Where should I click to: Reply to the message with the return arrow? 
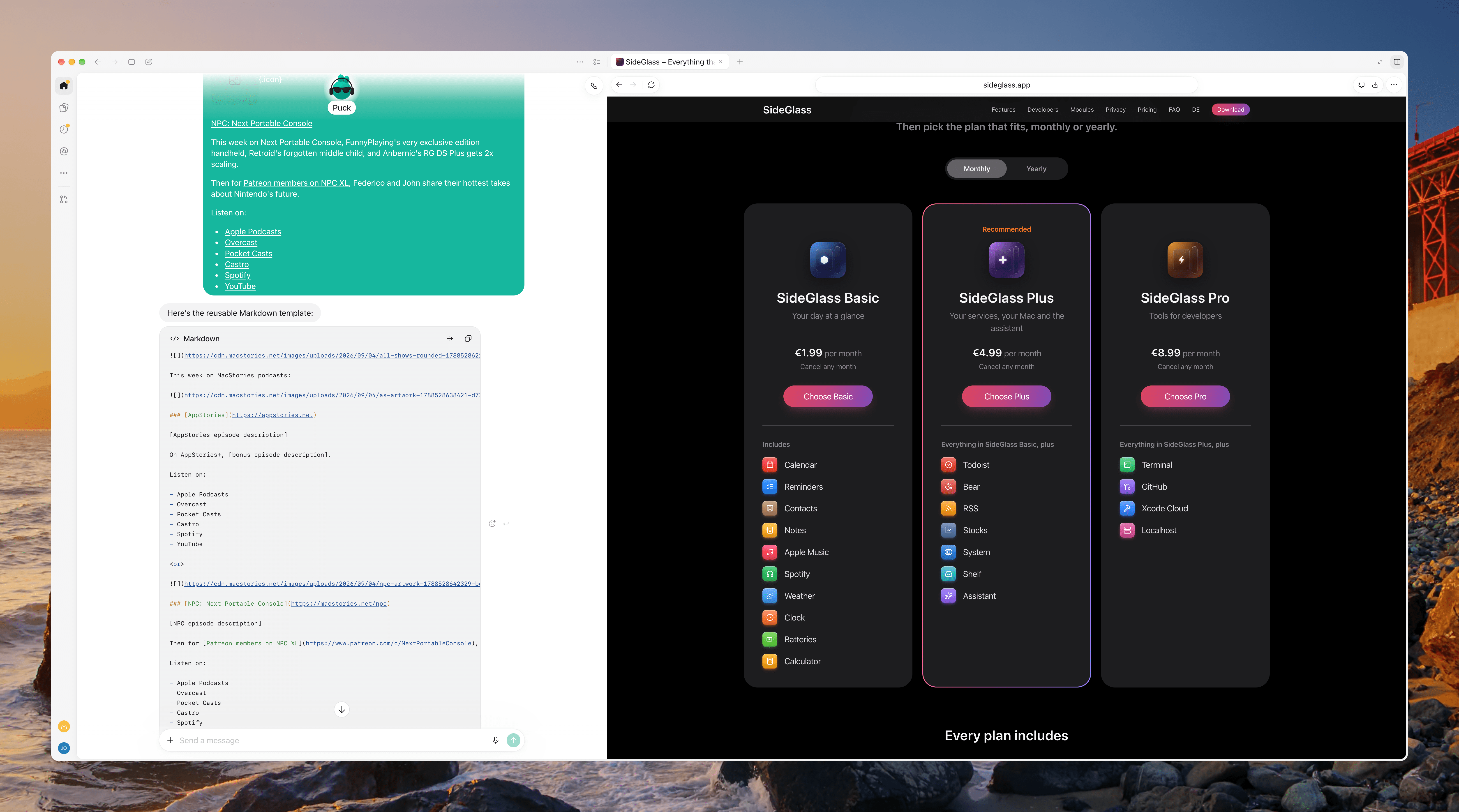[x=506, y=524]
